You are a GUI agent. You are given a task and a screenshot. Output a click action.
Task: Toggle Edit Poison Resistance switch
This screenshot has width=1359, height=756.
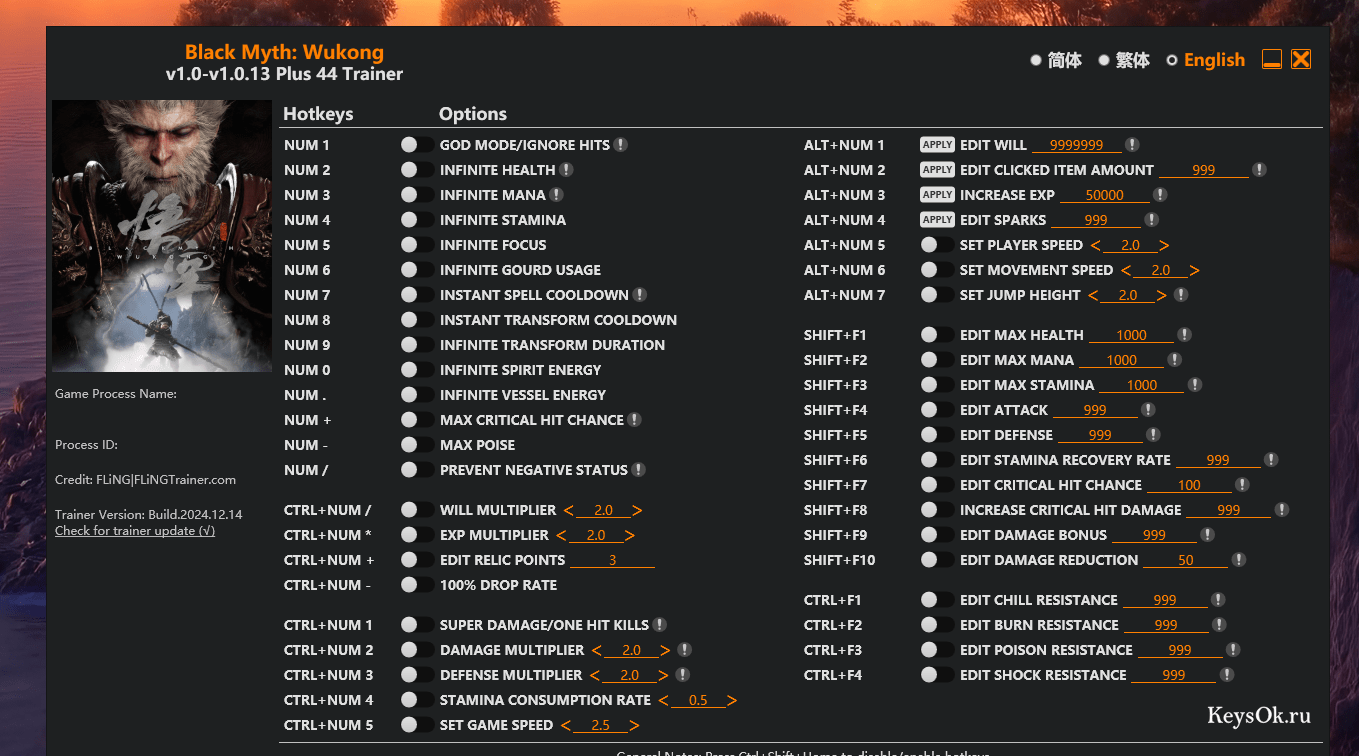point(937,650)
